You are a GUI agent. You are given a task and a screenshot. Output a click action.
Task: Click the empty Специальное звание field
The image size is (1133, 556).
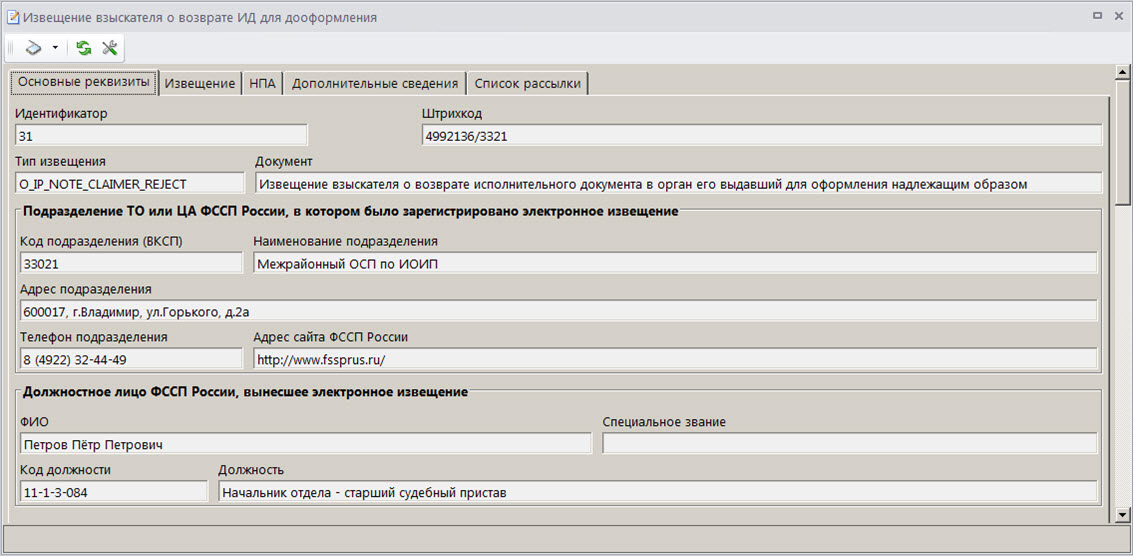coord(849,444)
